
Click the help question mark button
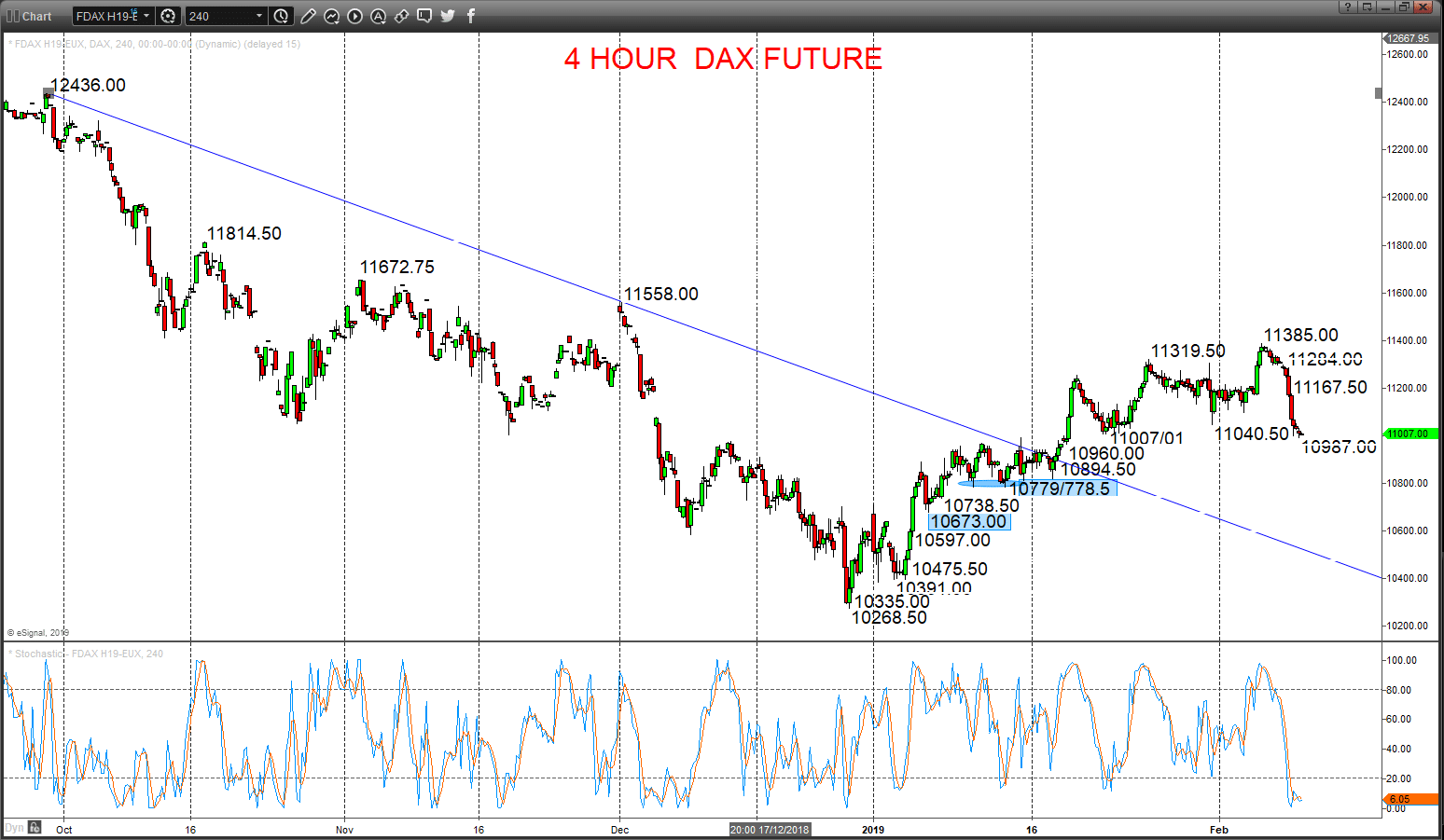pos(1347,7)
